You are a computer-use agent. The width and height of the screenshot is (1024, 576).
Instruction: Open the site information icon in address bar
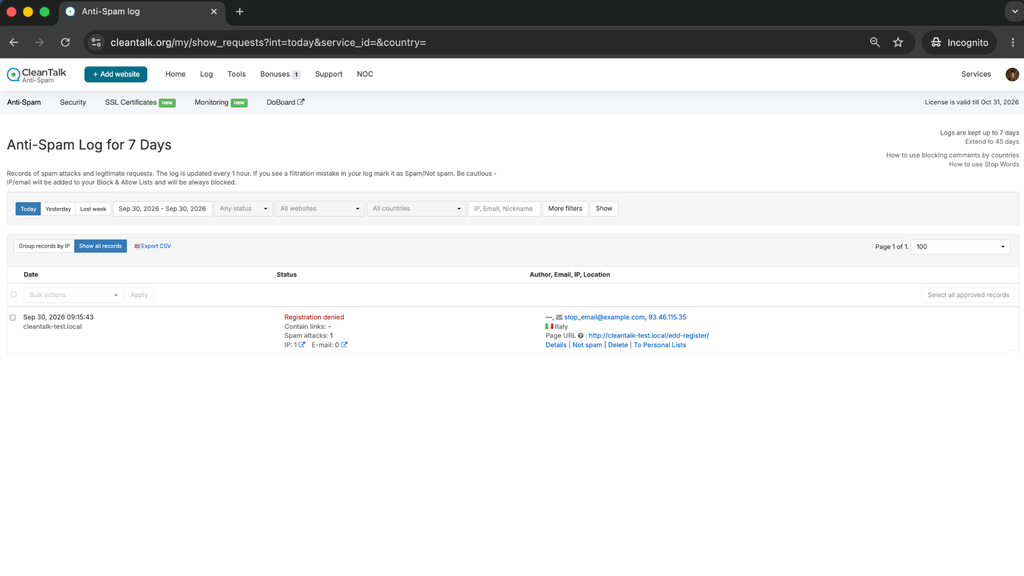point(96,42)
